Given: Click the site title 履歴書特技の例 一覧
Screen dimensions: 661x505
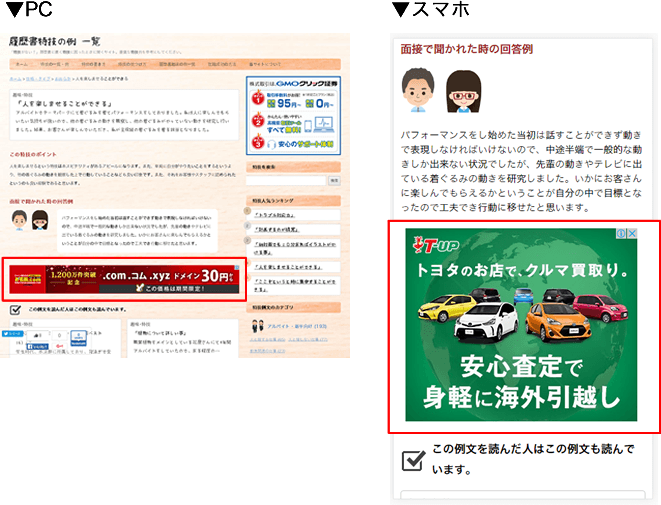Looking at the screenshot, I should tap(55, 41).
